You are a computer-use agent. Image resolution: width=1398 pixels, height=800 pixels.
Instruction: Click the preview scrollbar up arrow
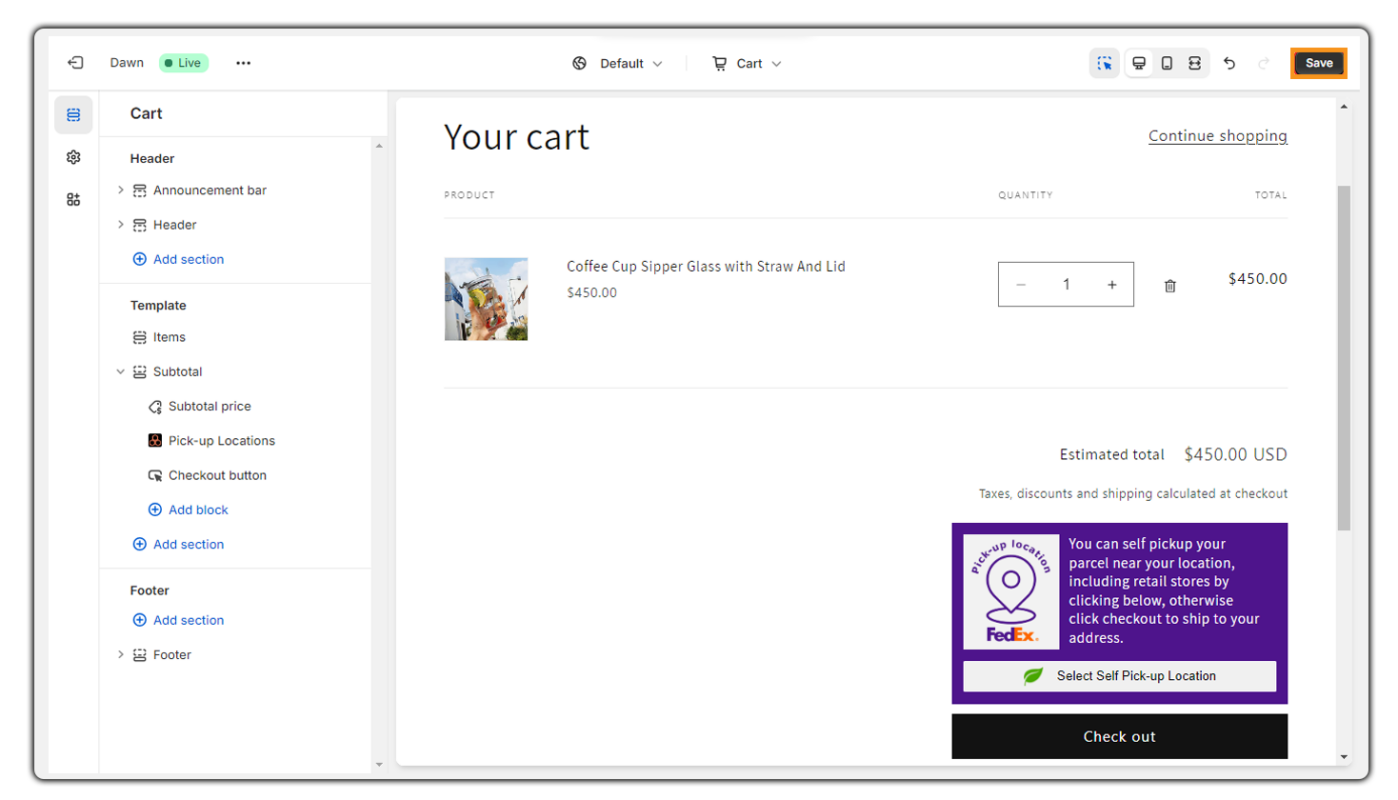[1343, 107]
